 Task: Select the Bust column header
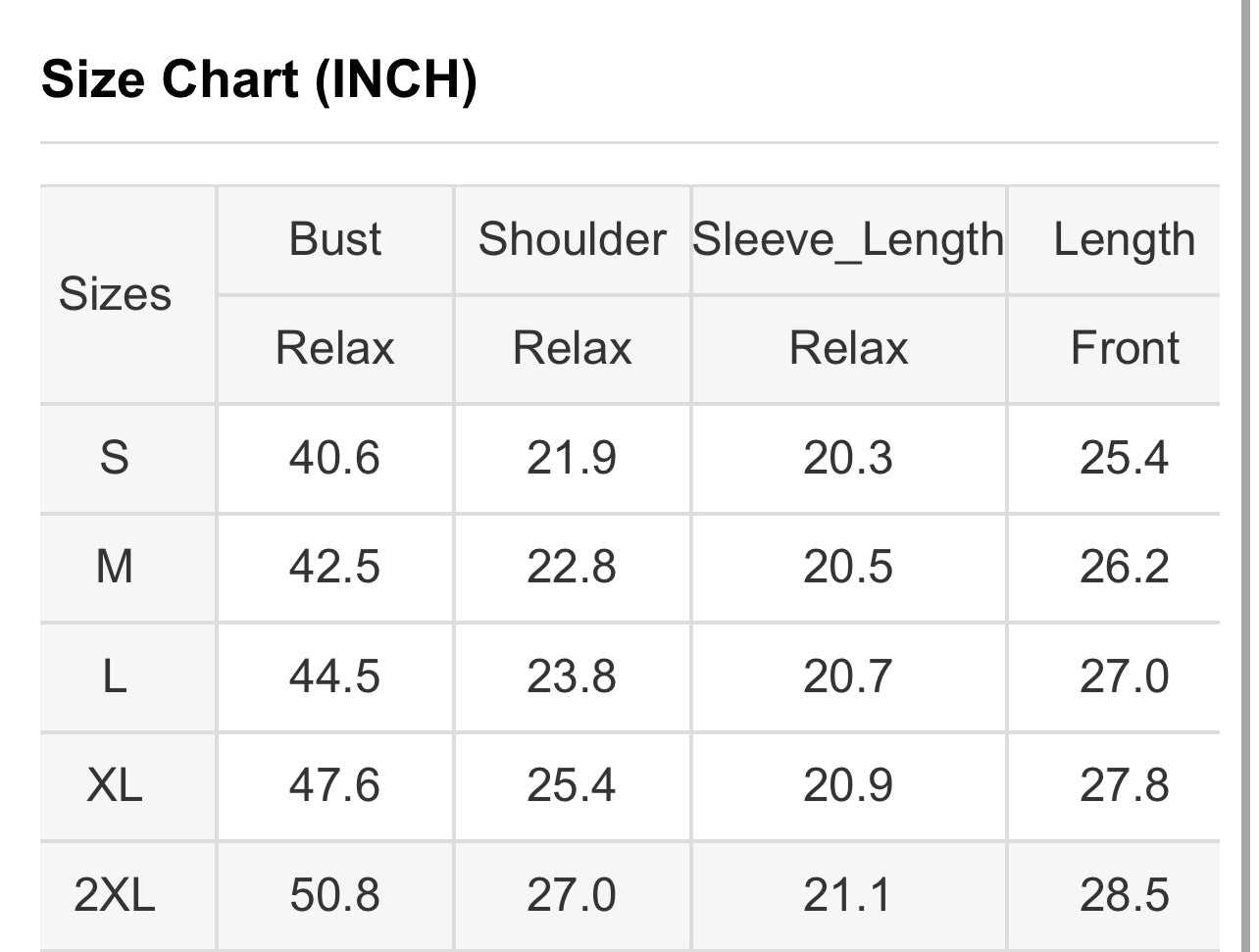click(334, 239)
